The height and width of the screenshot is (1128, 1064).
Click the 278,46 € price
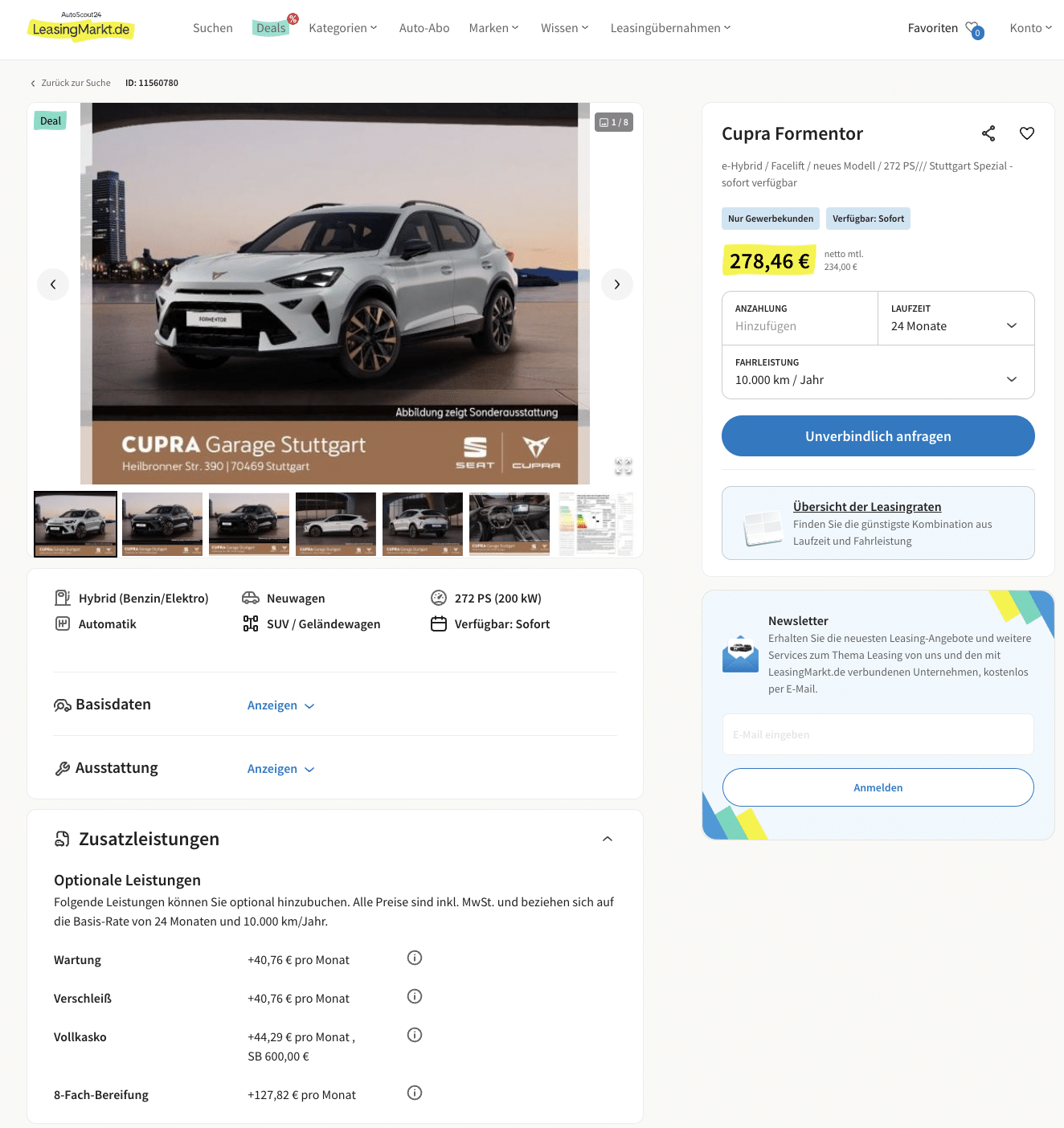[x=770, y=261]
